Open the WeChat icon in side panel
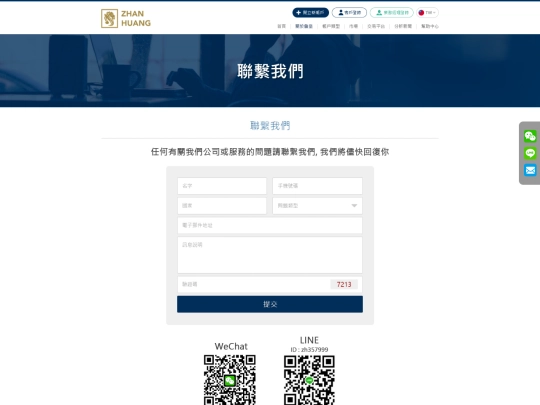Screen dimensions: 540x405 (530, 136)
